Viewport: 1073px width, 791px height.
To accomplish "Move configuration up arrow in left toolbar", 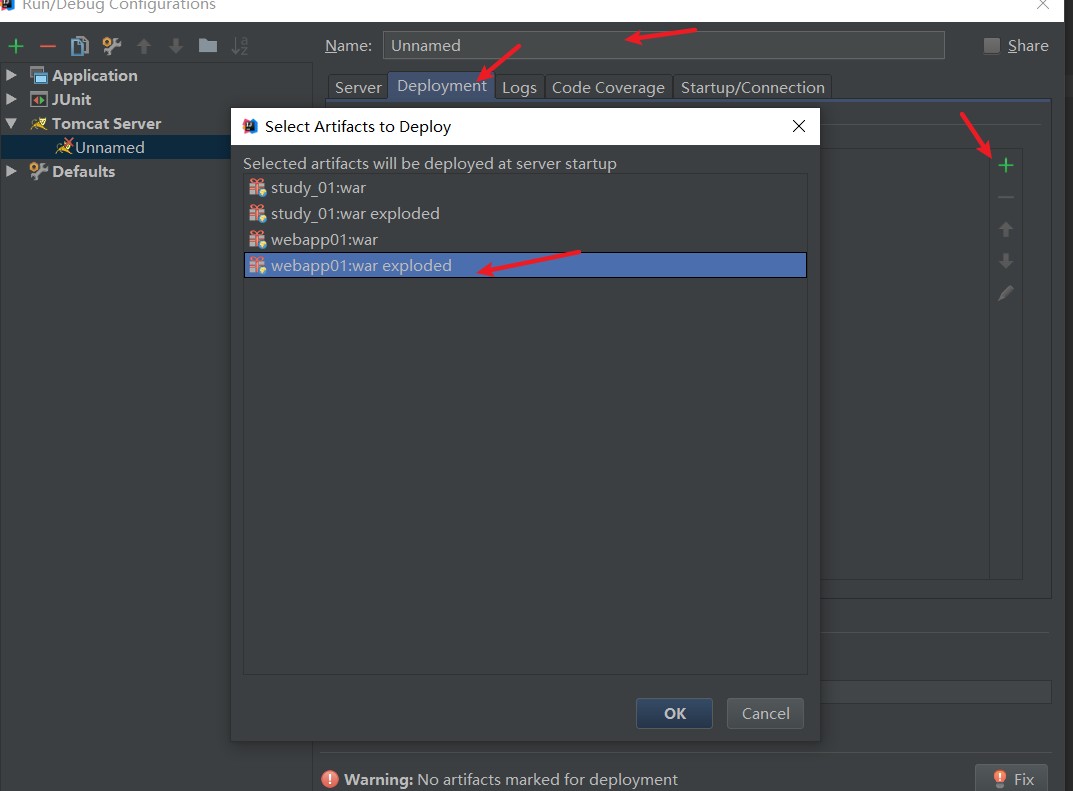I will 144,46.
